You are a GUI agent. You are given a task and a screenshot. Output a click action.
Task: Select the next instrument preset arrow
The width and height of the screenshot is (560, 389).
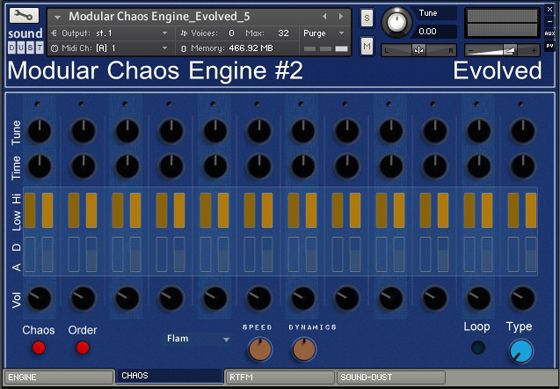[341, 16]
